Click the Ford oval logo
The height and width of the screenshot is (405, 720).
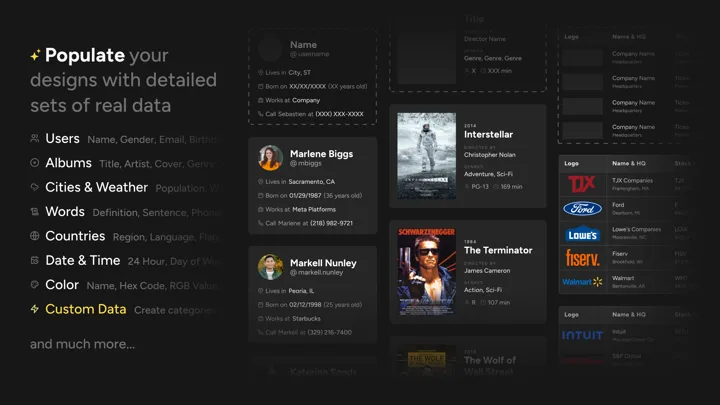click(582, 208)
